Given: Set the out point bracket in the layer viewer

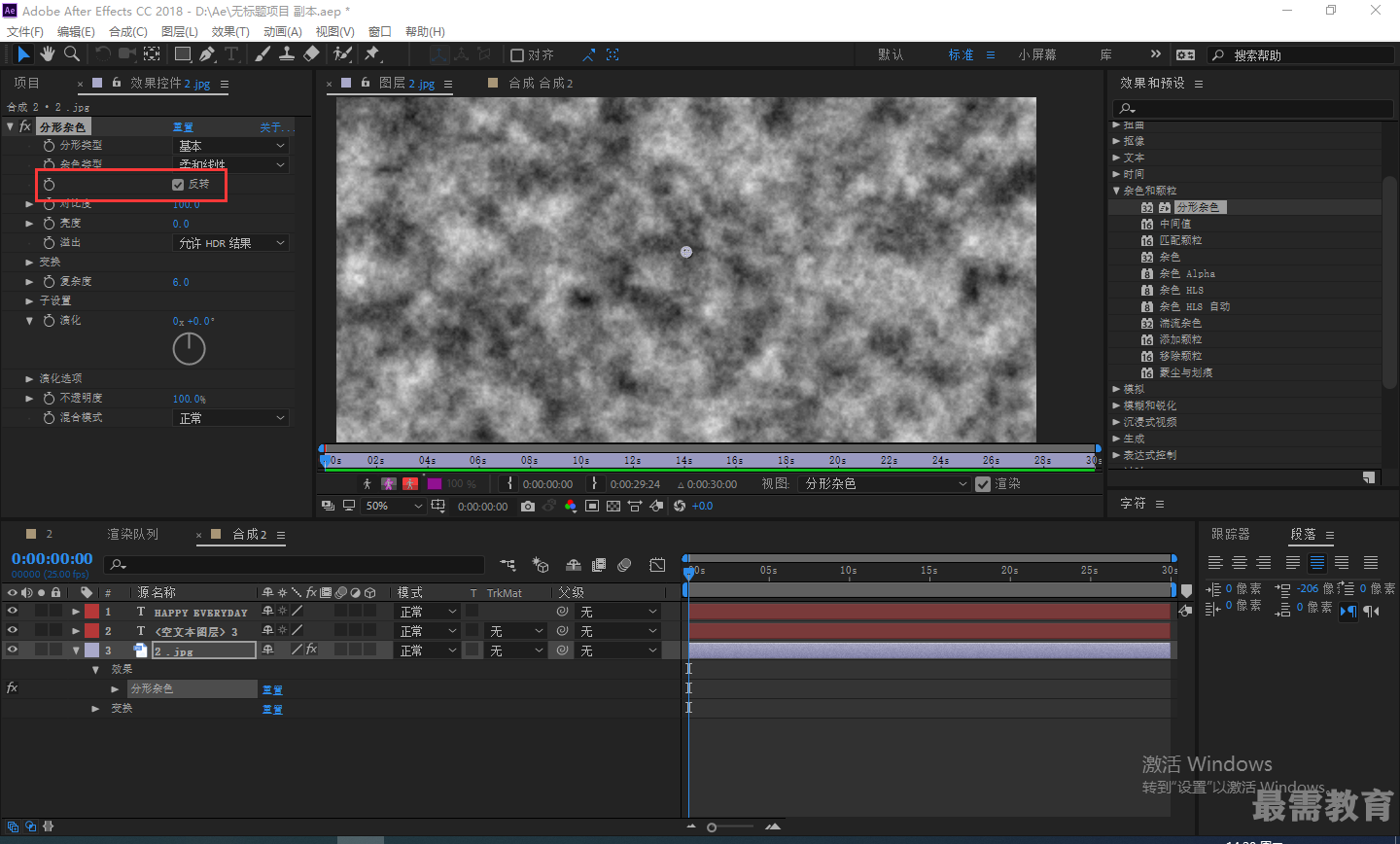Looking at the screenshot, I should (x=595, y=483).
